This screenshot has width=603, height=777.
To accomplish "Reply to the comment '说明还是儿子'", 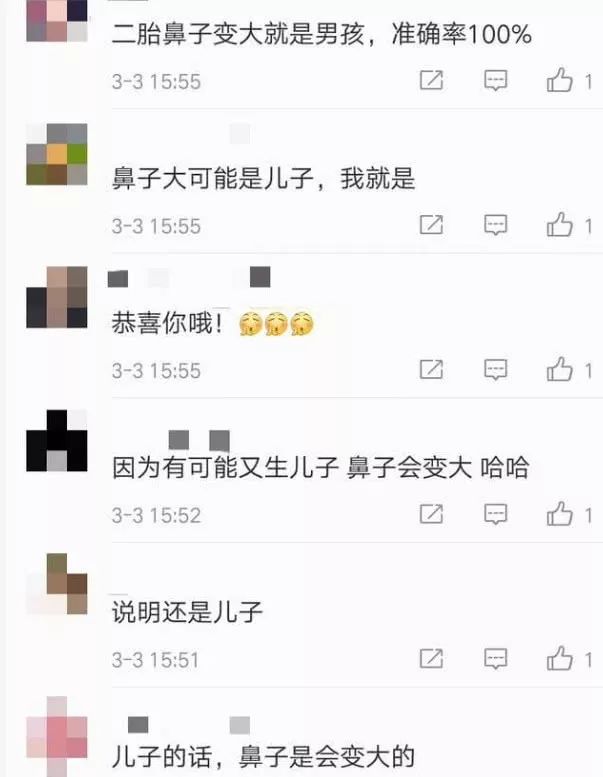I will [495, 659].
